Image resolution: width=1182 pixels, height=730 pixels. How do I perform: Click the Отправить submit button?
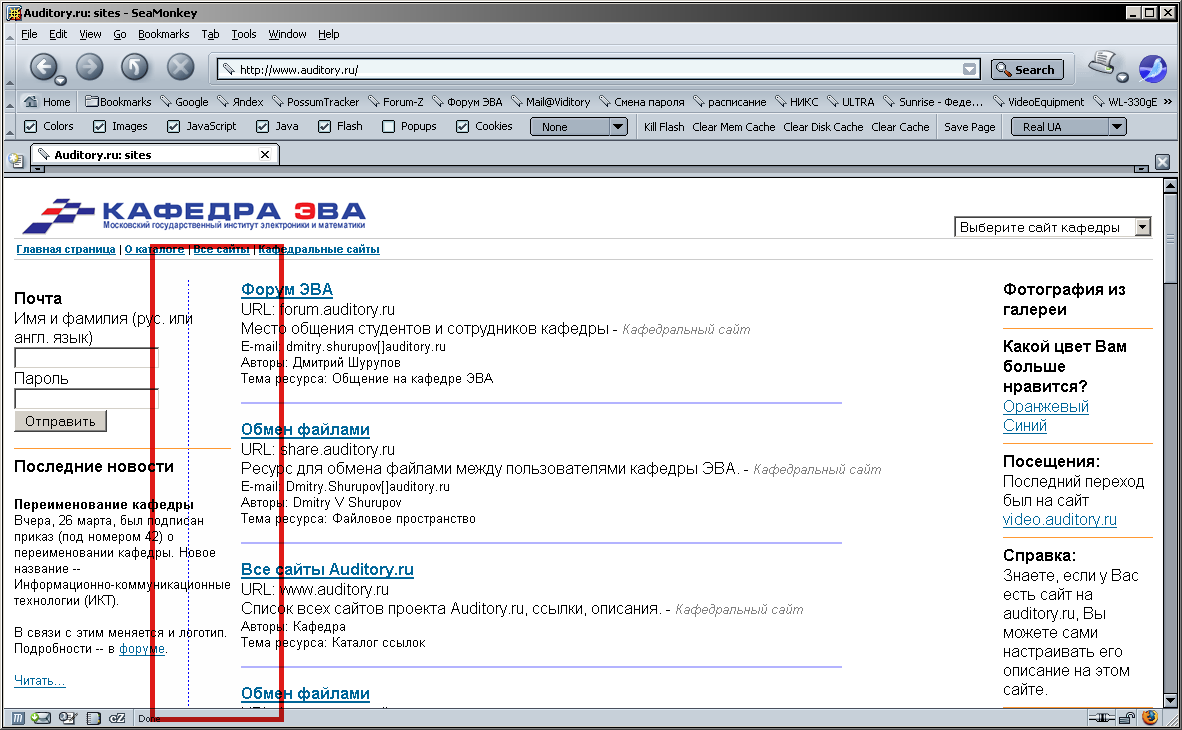60,421
